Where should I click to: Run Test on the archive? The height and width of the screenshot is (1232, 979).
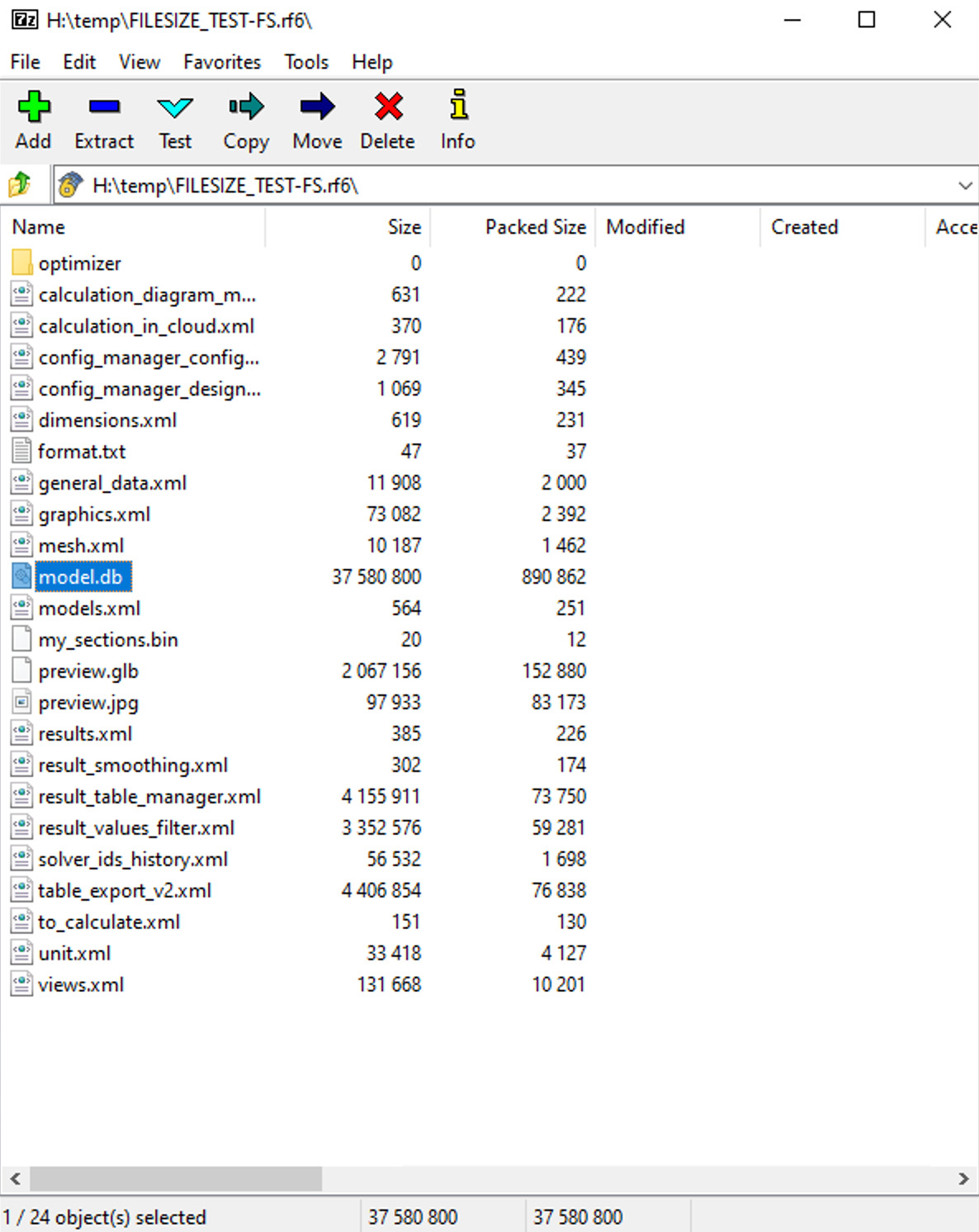coord(175,107)
